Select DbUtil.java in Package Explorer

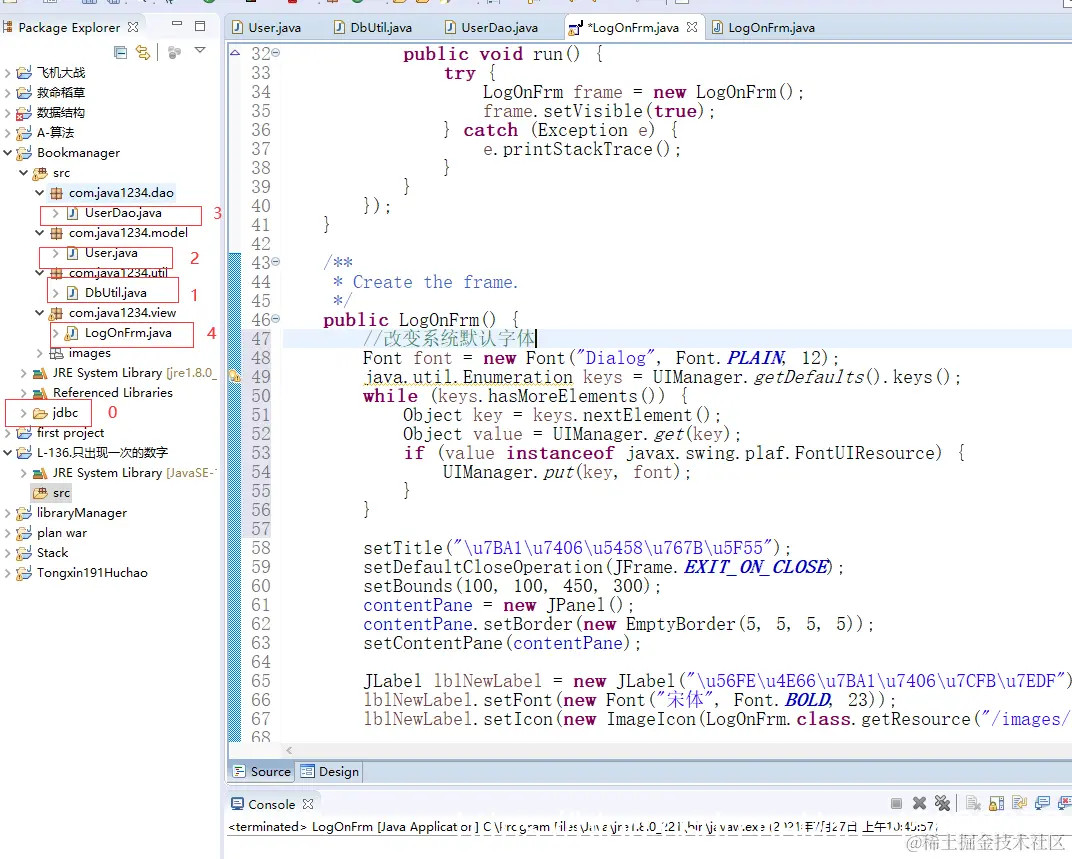pyautogui.click(x=116, y=293)
